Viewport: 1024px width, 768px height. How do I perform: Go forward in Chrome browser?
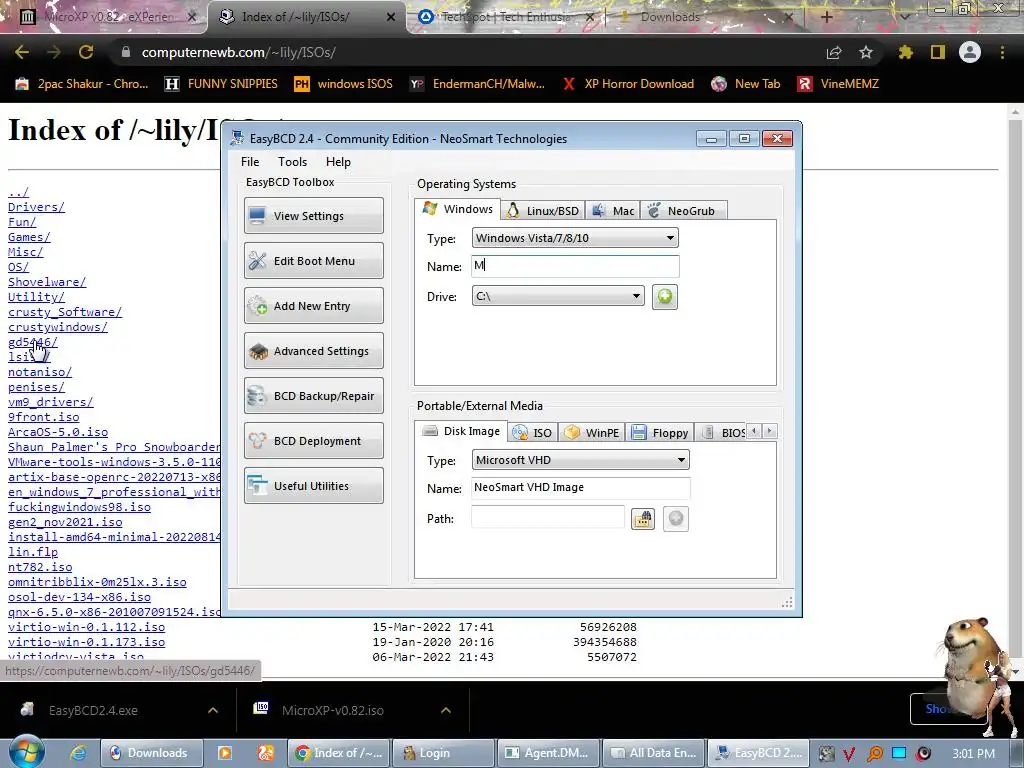(x=54, y=52)
